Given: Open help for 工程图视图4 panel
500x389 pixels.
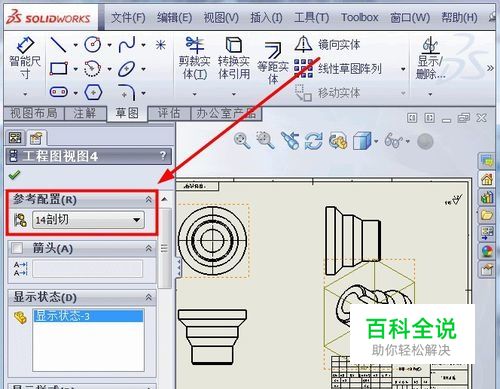Looking at the screenshot, I should (x=163, y=155).
